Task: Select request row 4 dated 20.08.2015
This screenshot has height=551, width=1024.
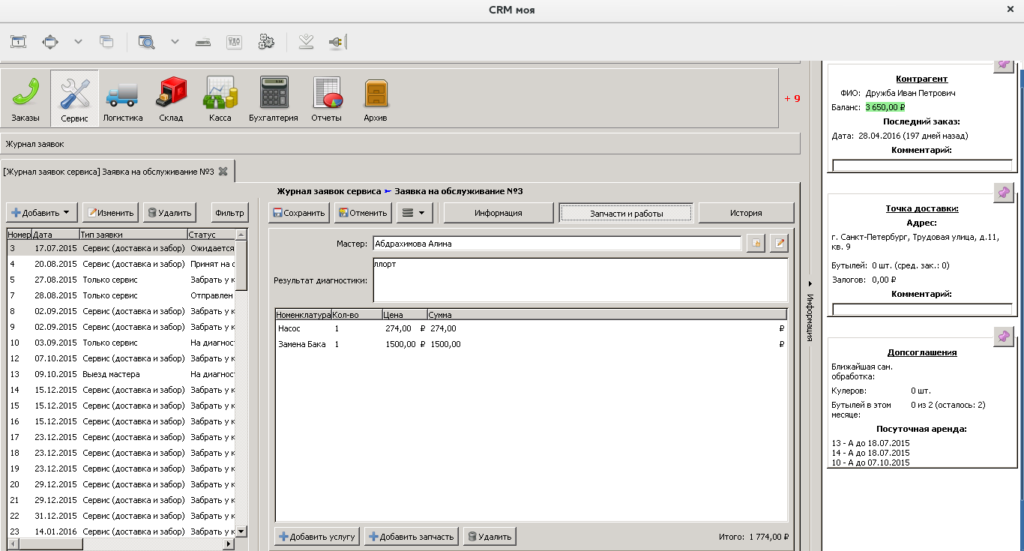Action: 121,264
